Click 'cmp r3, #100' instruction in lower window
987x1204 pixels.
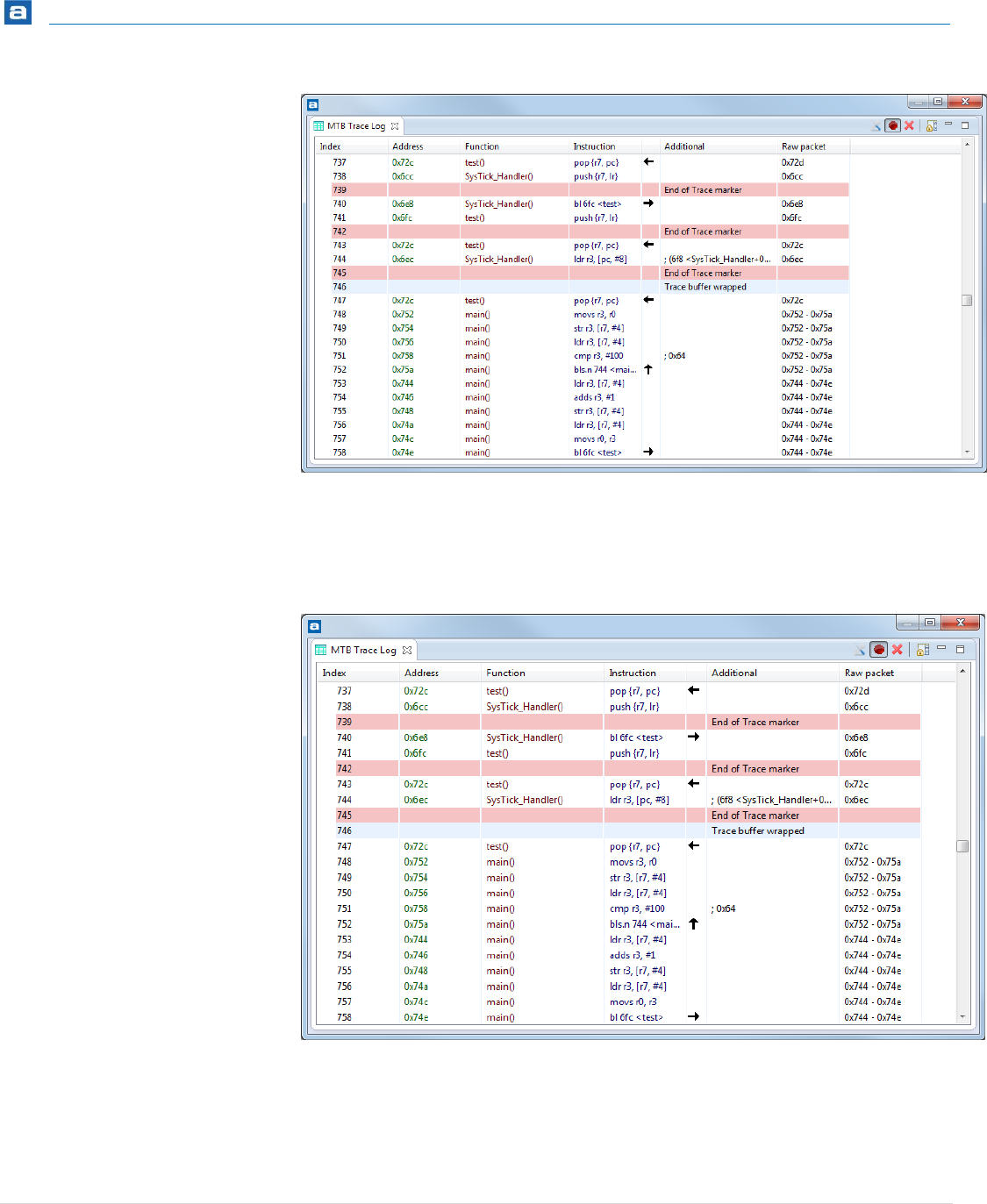click(637, 908)
